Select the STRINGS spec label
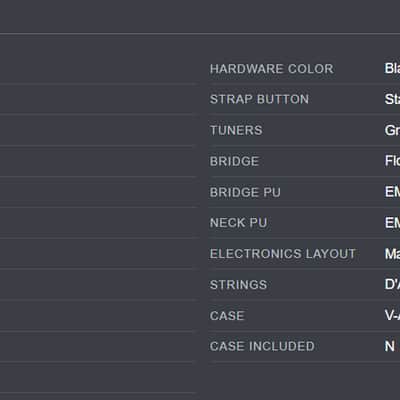 238,285
